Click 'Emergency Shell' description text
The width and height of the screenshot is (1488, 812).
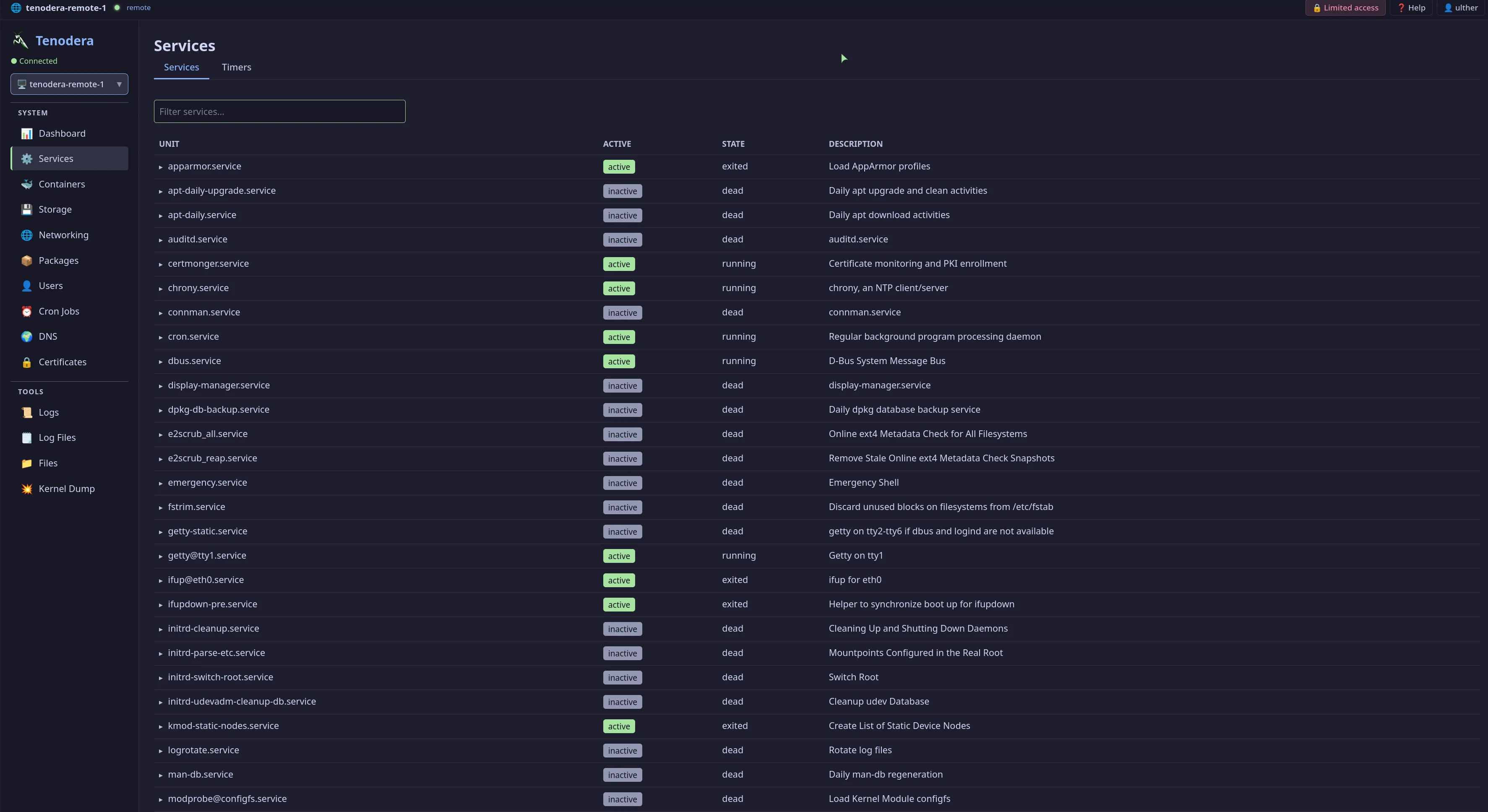pos(864,483)
